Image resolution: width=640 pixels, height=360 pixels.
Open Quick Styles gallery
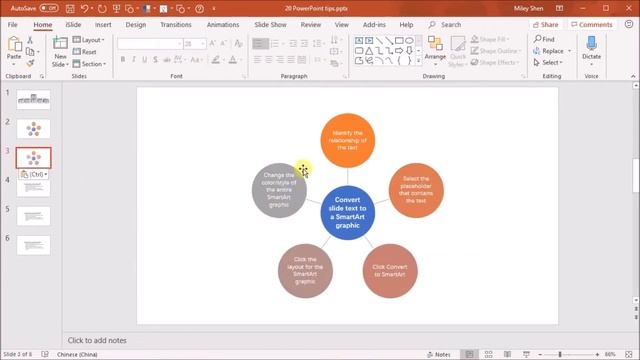point(458,52)
